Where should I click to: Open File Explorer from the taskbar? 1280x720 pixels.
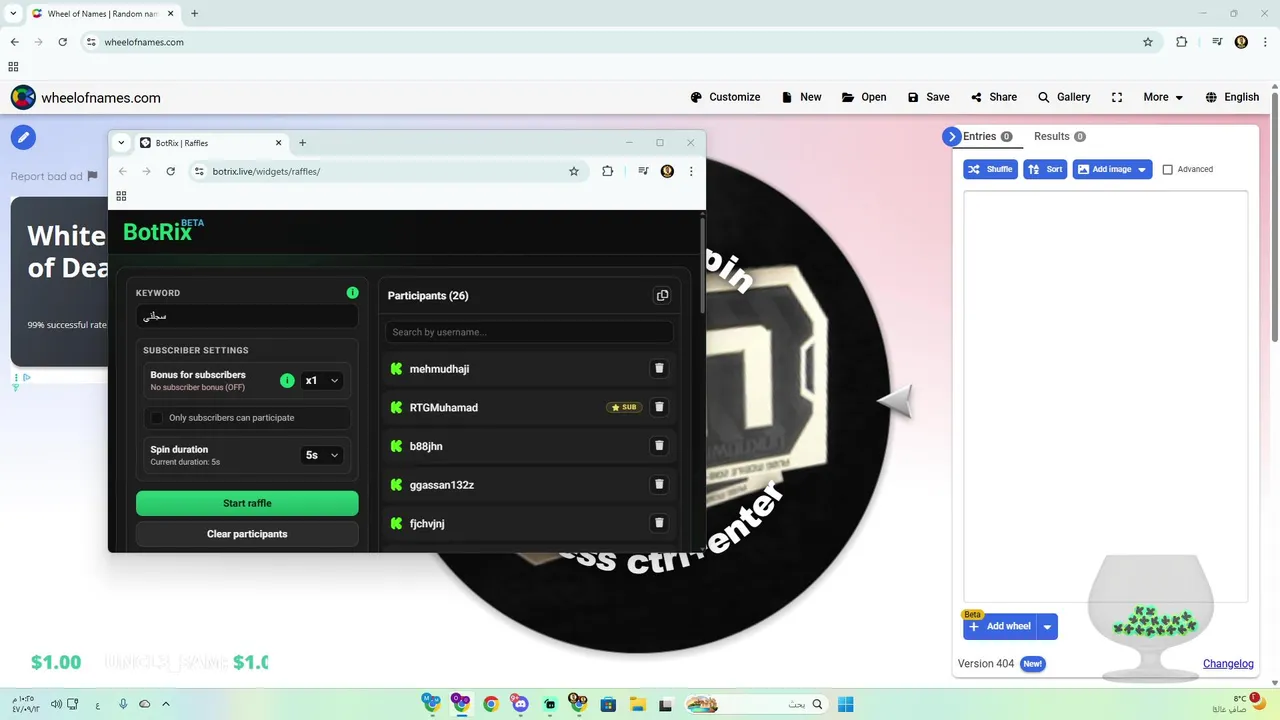pos(637,704)
